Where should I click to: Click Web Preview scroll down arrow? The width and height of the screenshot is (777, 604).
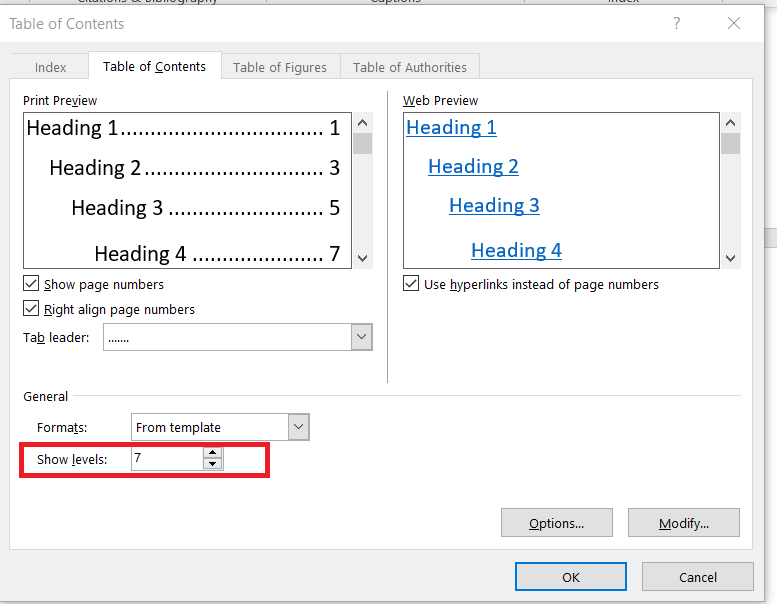click(730, 258)
